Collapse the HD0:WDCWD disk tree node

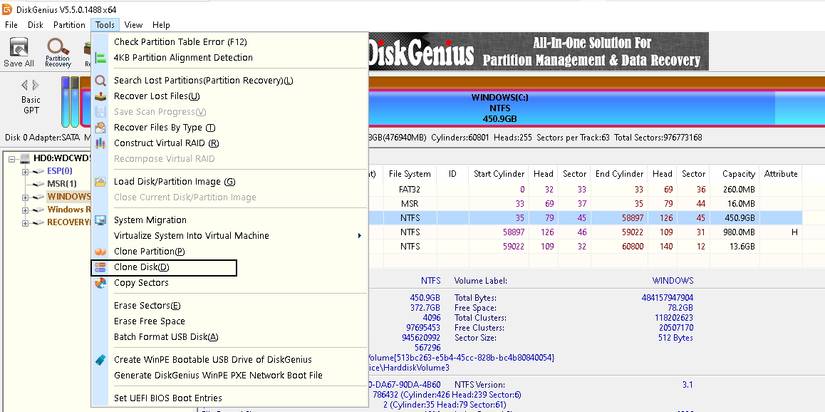[12, 158]
